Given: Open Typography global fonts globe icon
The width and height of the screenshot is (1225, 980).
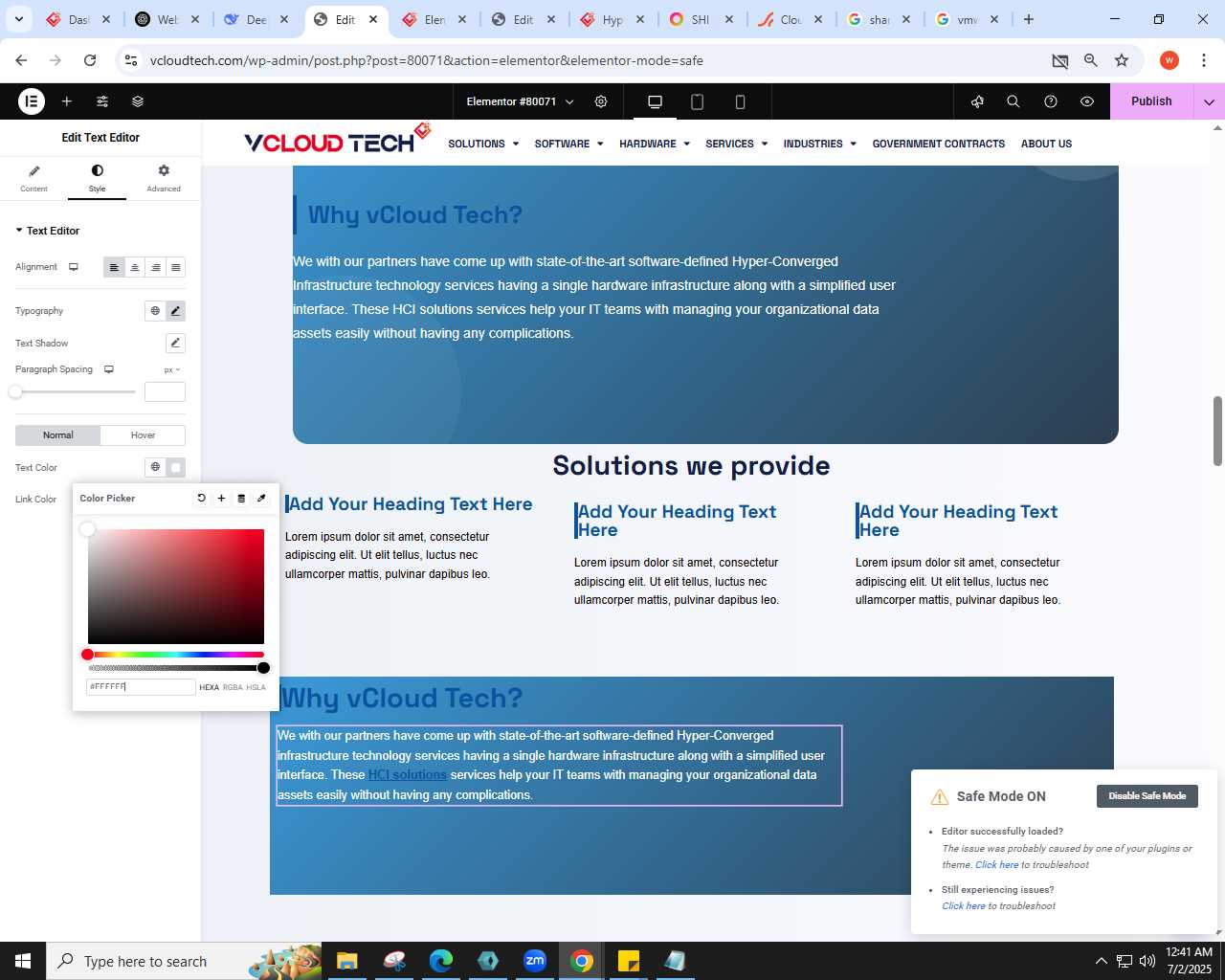Looking at the screenshot, I should point(155,311).
